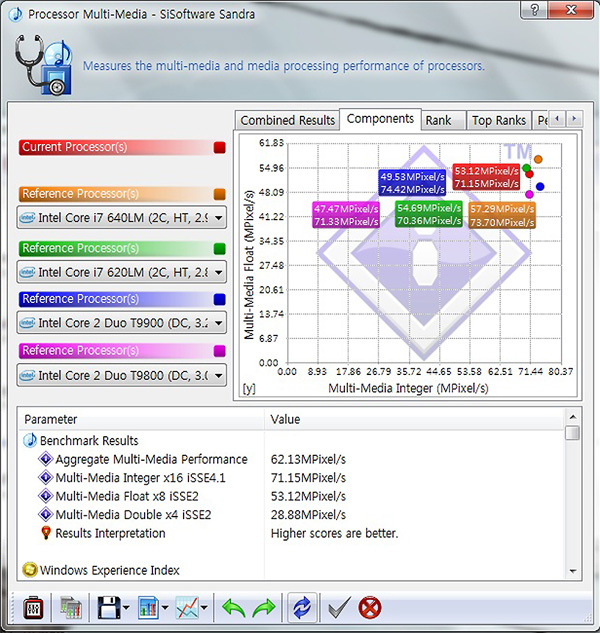The width and height of the screenshot is (600, 633).
Task: Open the Intel Core 2 Duo T9900 dropdown
Action: [x=122, y=323]
